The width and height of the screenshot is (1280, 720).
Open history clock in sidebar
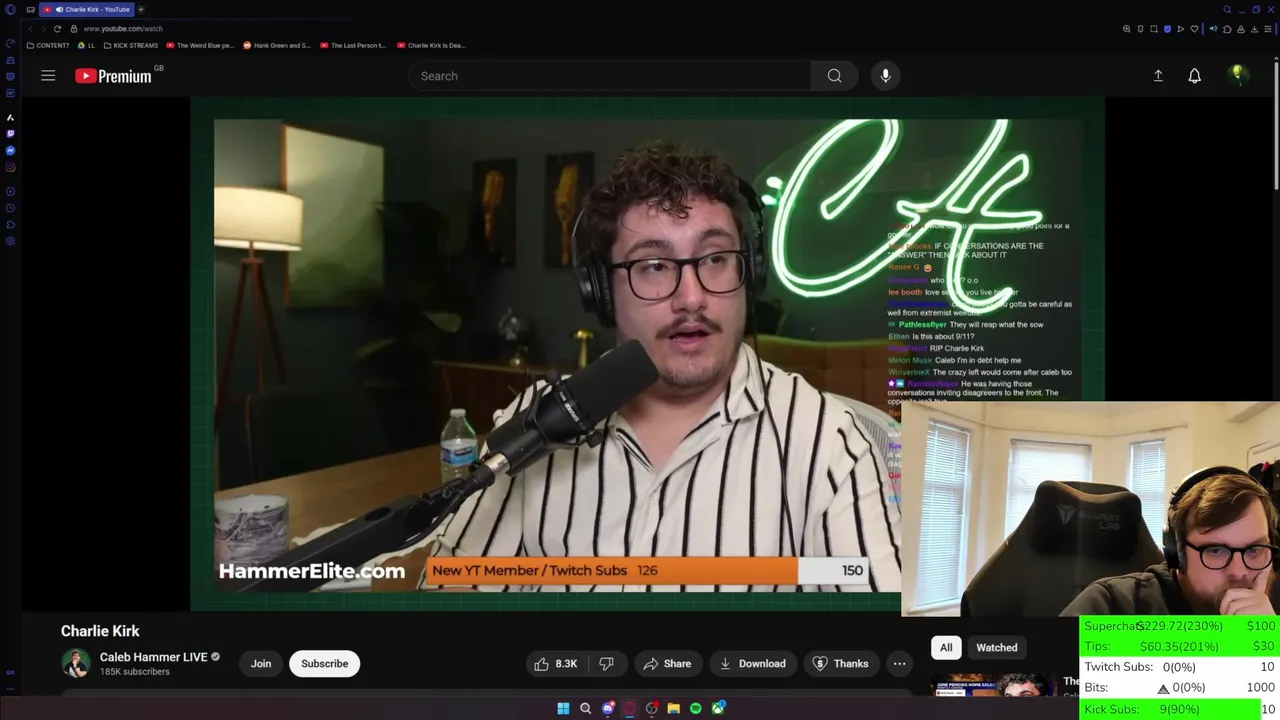[x=10, y=208]
